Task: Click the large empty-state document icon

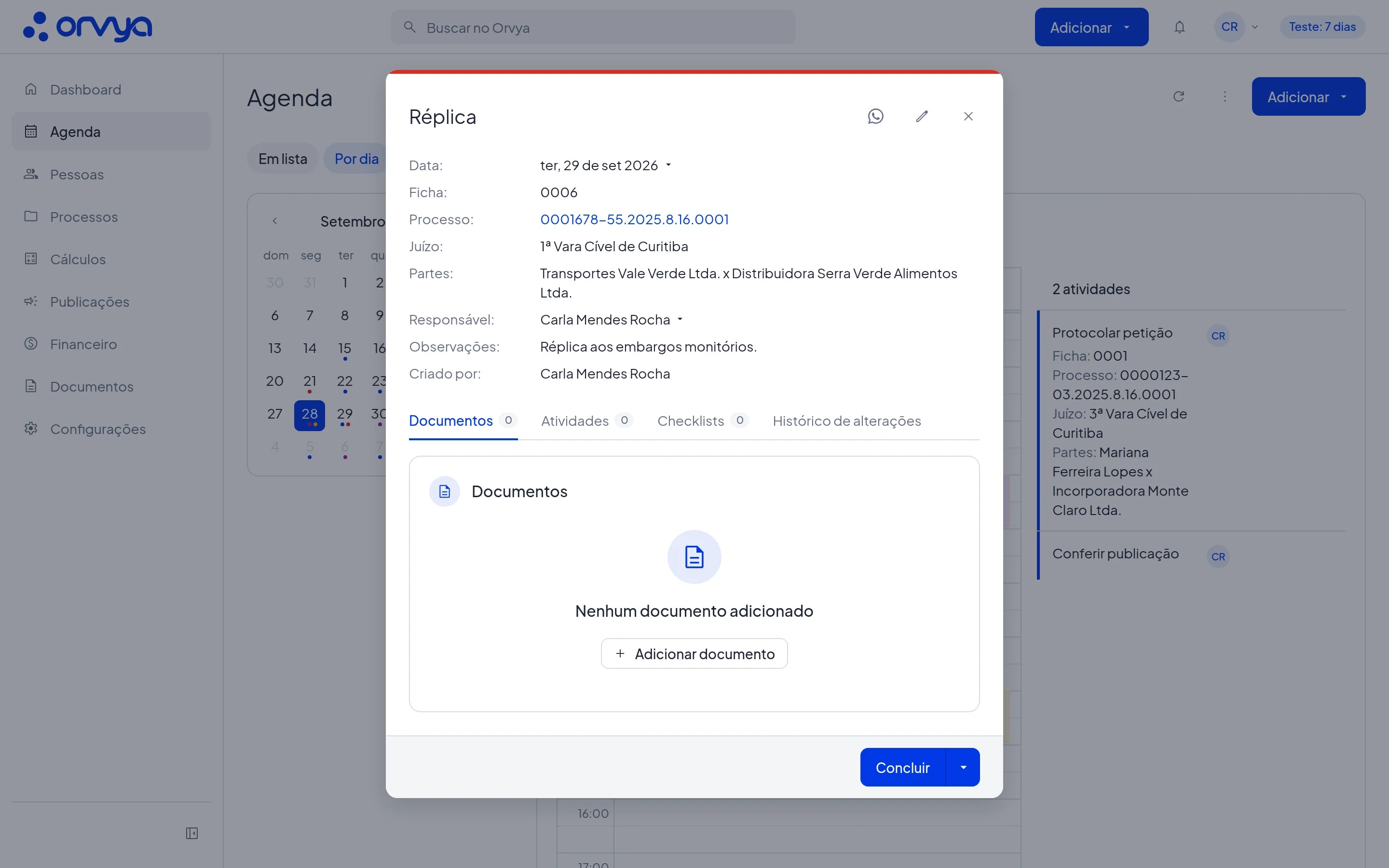Action: coord(694,557)
